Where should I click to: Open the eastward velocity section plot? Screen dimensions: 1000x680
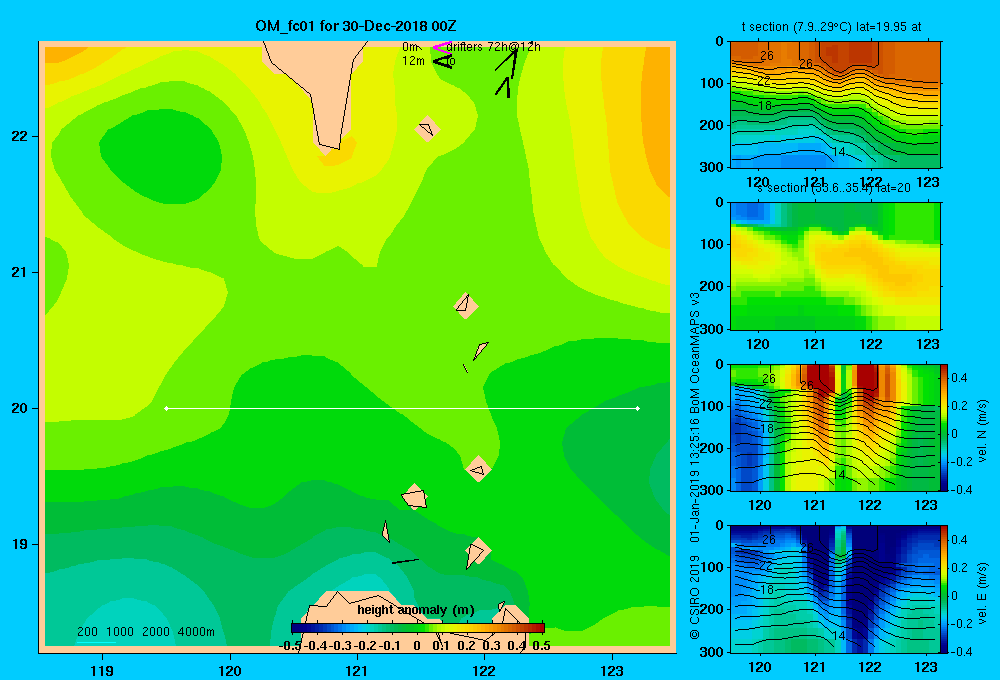pos(834,589)
